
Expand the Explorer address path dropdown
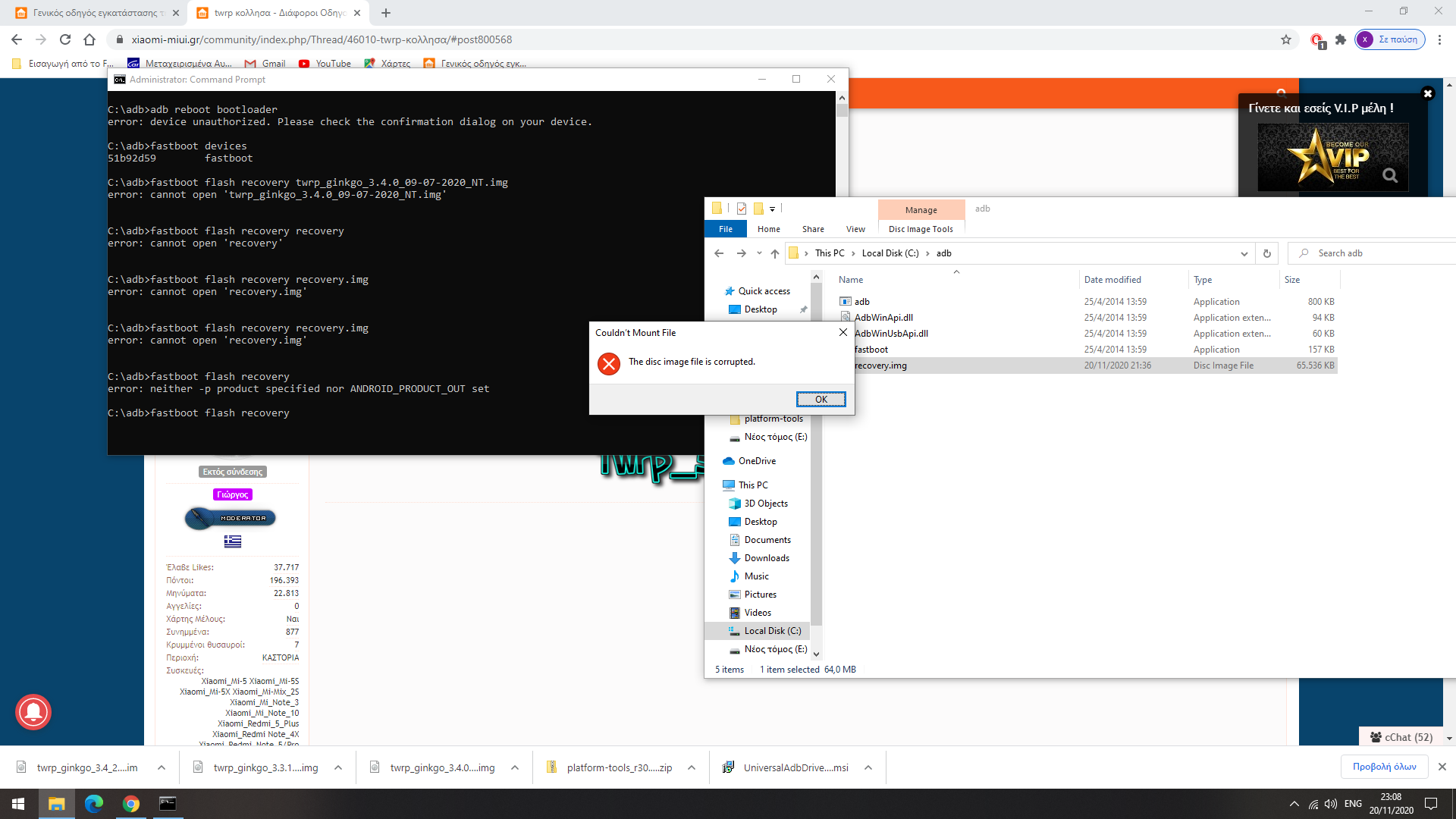point(1244,253)
